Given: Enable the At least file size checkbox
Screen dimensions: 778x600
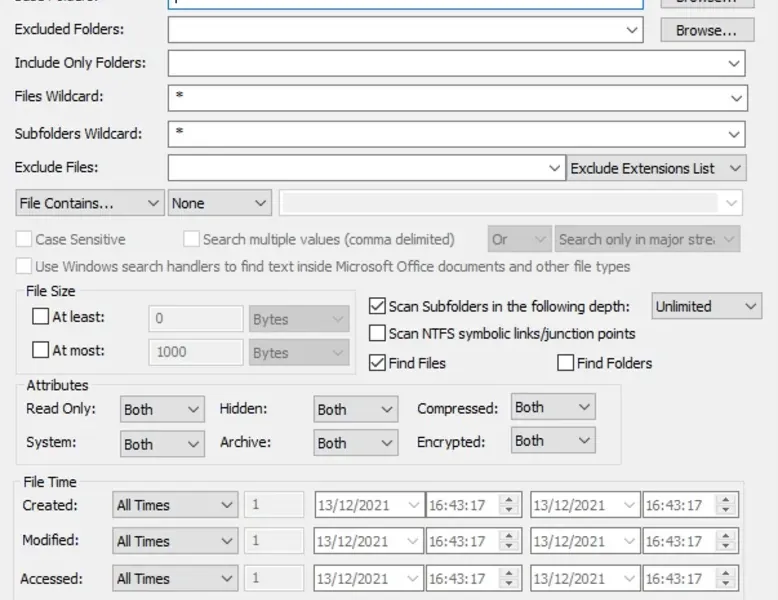Looking at the screenshot, I should point(40,317).
